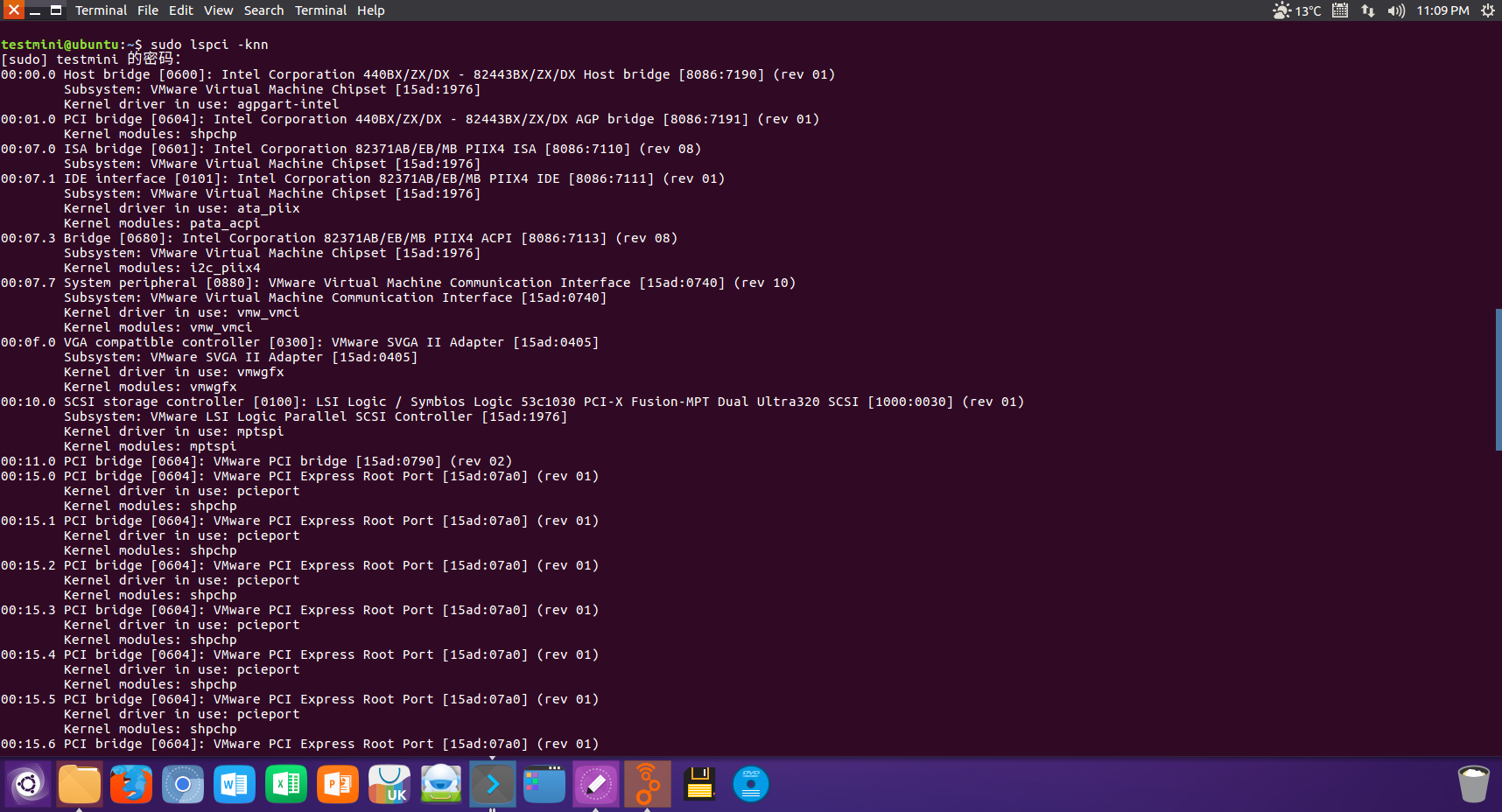The height and width of the screenshot is (812, 1502).
Task: Open the keyboard input indicator icon
Action: (1340, 10)
